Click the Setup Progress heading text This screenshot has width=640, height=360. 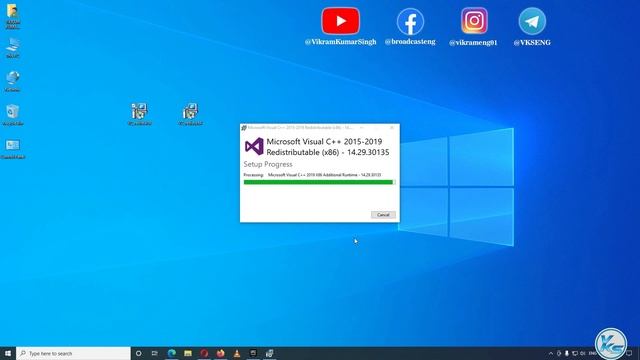(x=268, y=164)
